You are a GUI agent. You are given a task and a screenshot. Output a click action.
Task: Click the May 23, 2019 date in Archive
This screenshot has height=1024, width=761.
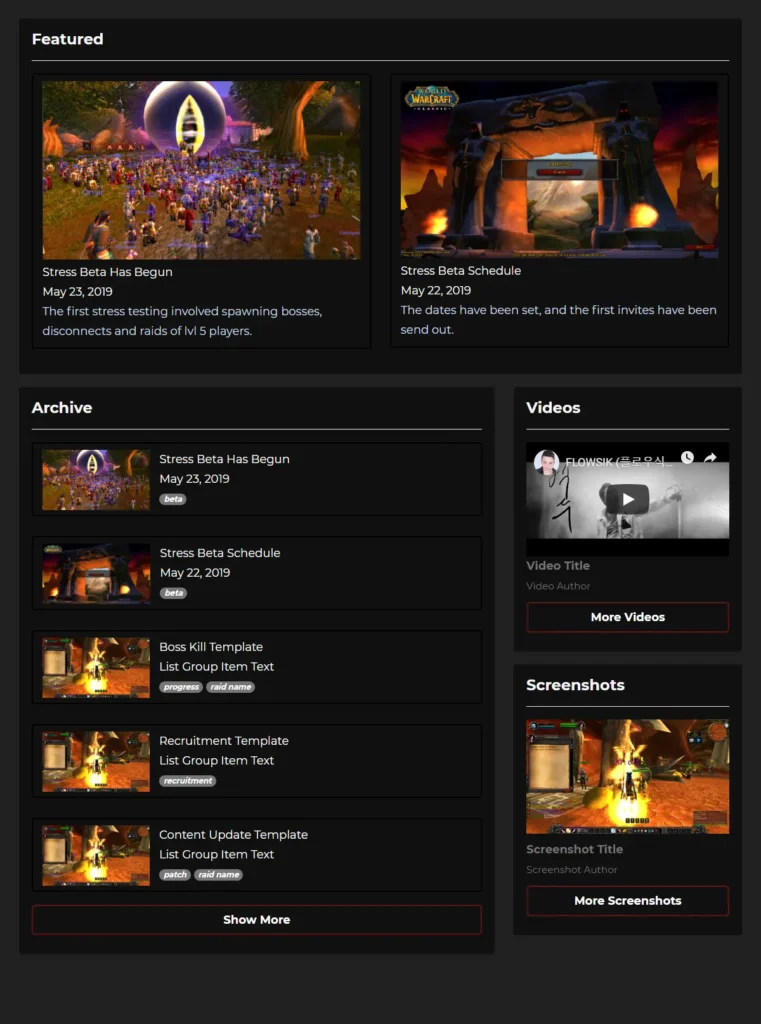point(194,479)
